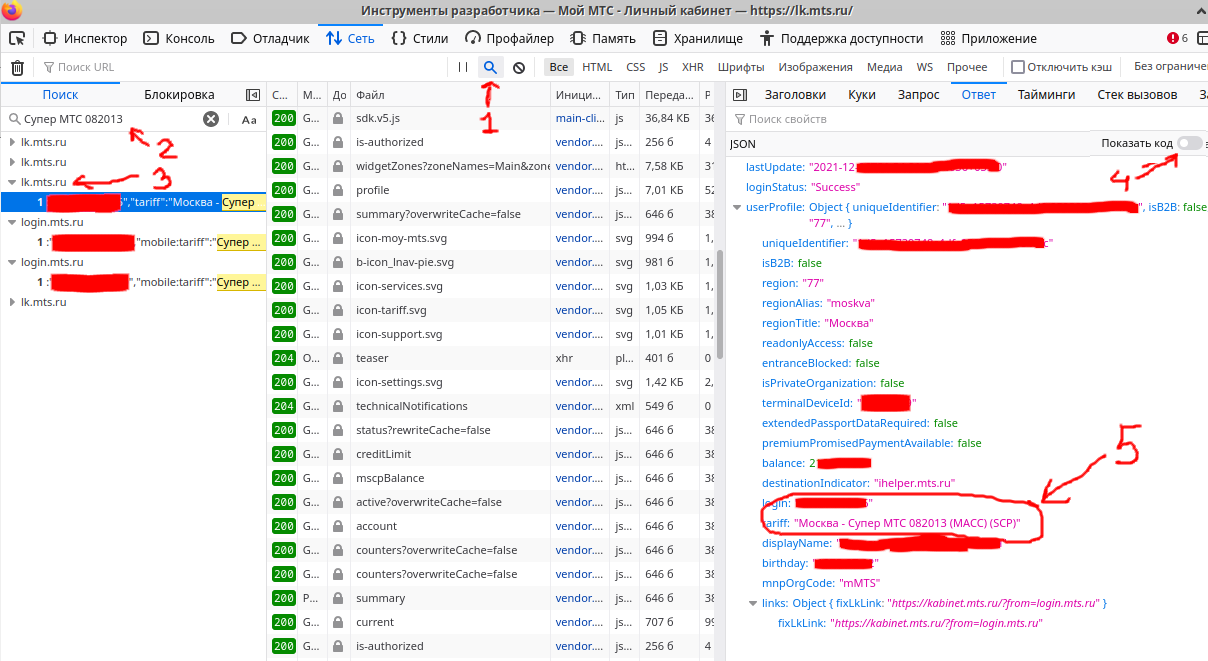Switch to the Блокировка sidebar tab

[x=179, y=95]
